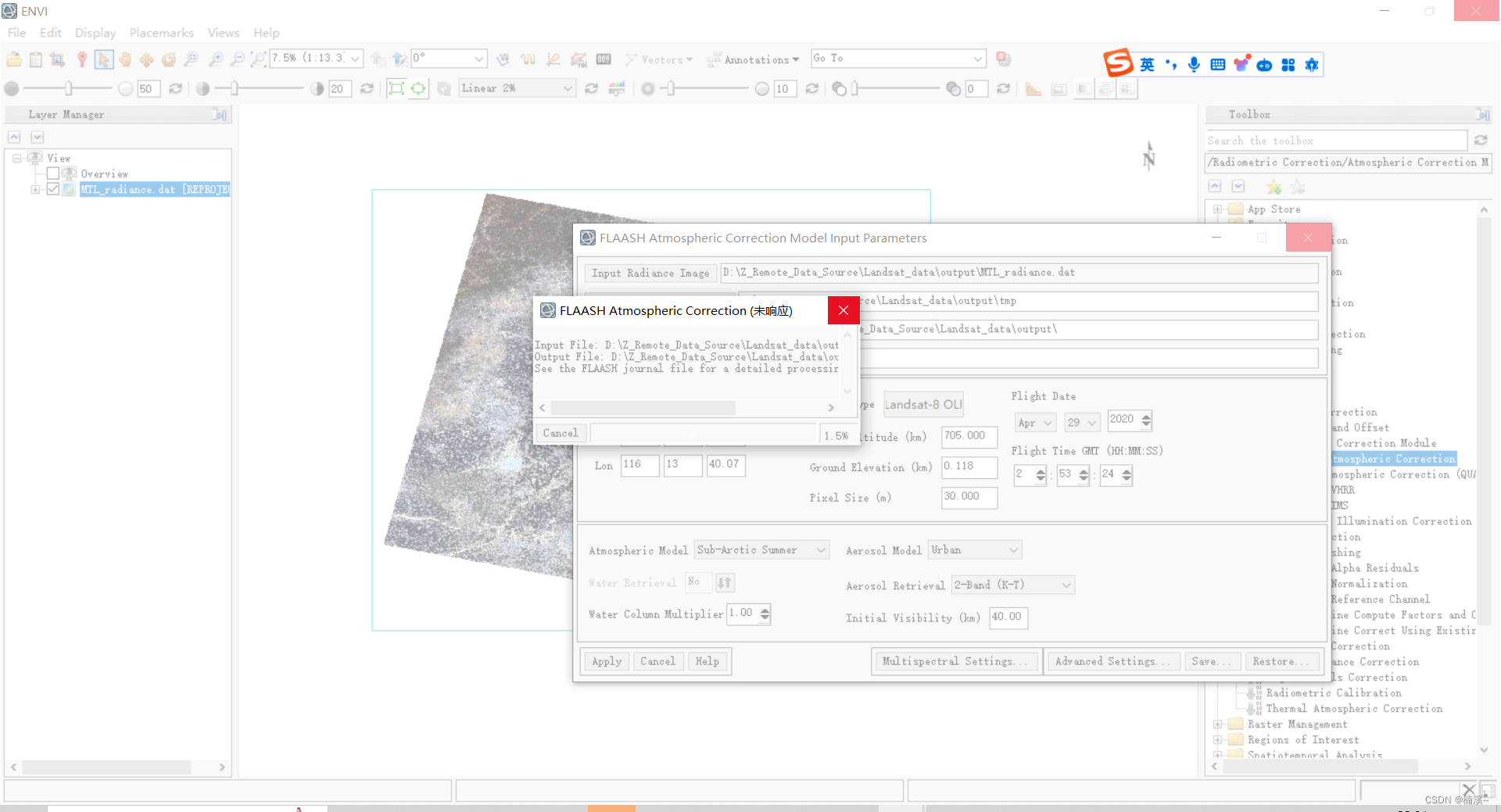Viewport: 1501px width, 812px height.
Task: Click the yellow star favorites icon in Toolbox
Action: pyautogui.click(x=1274, y=187)
